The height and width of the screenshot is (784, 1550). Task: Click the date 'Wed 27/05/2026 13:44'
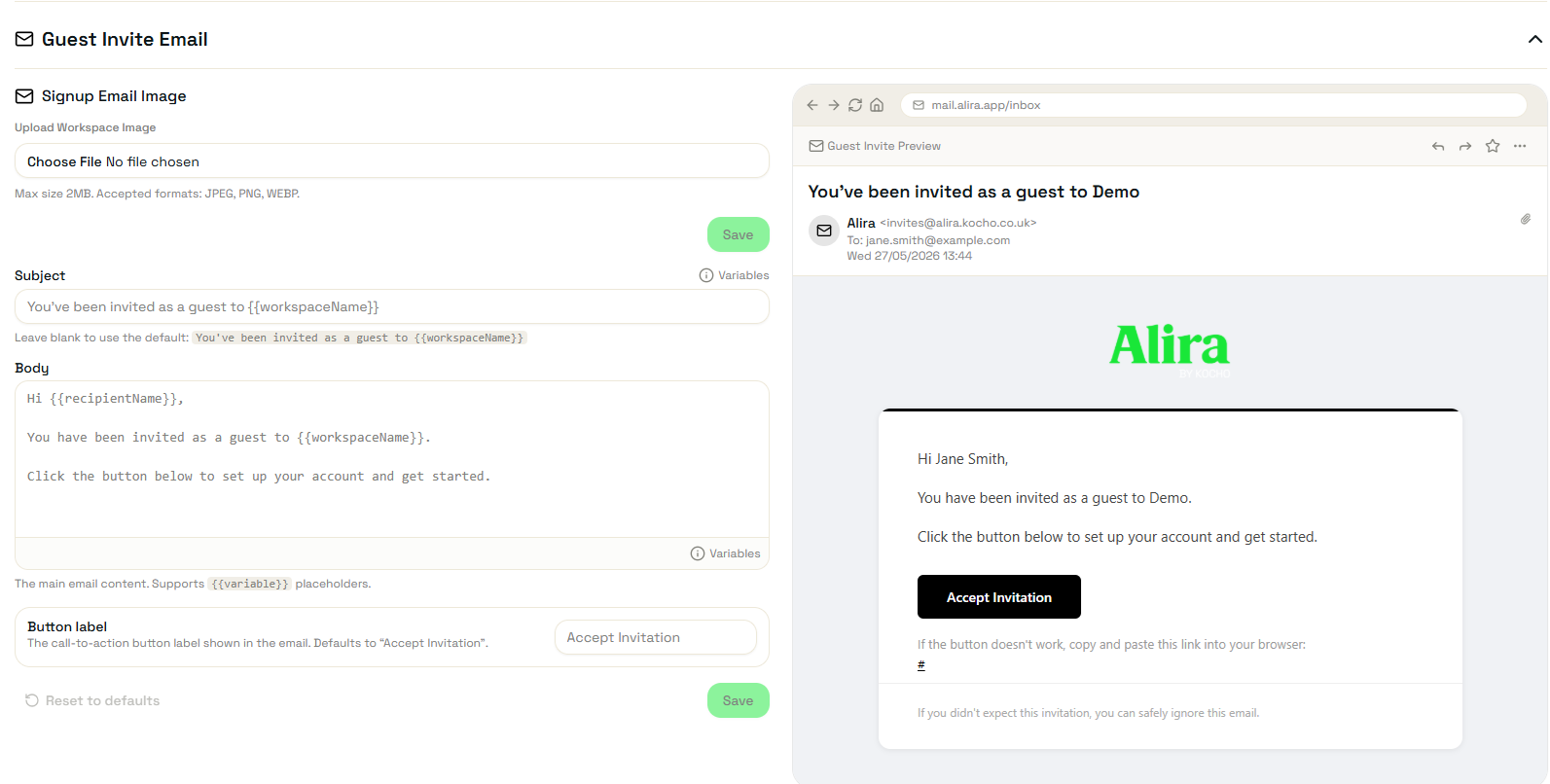pos(910,256)
